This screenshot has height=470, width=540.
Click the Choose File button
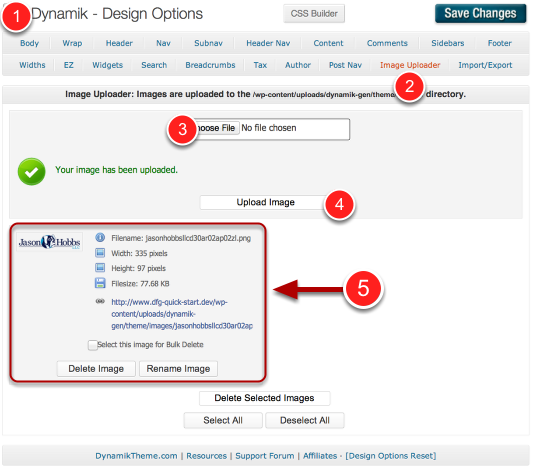217,128
